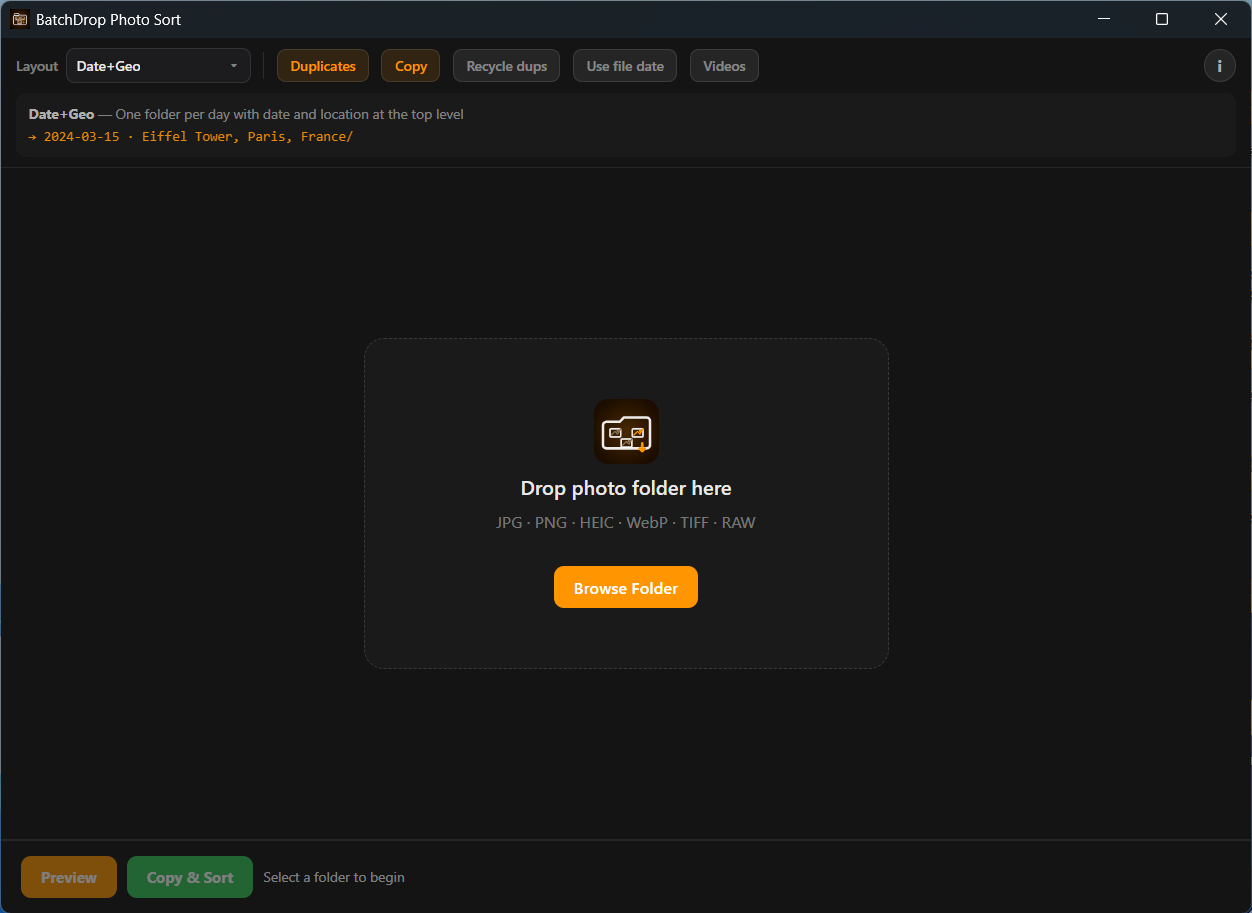Viewport: 1252px width, 913px height.
Task: Click the 'Drop photo folder here' text
Action: point(626,488)
